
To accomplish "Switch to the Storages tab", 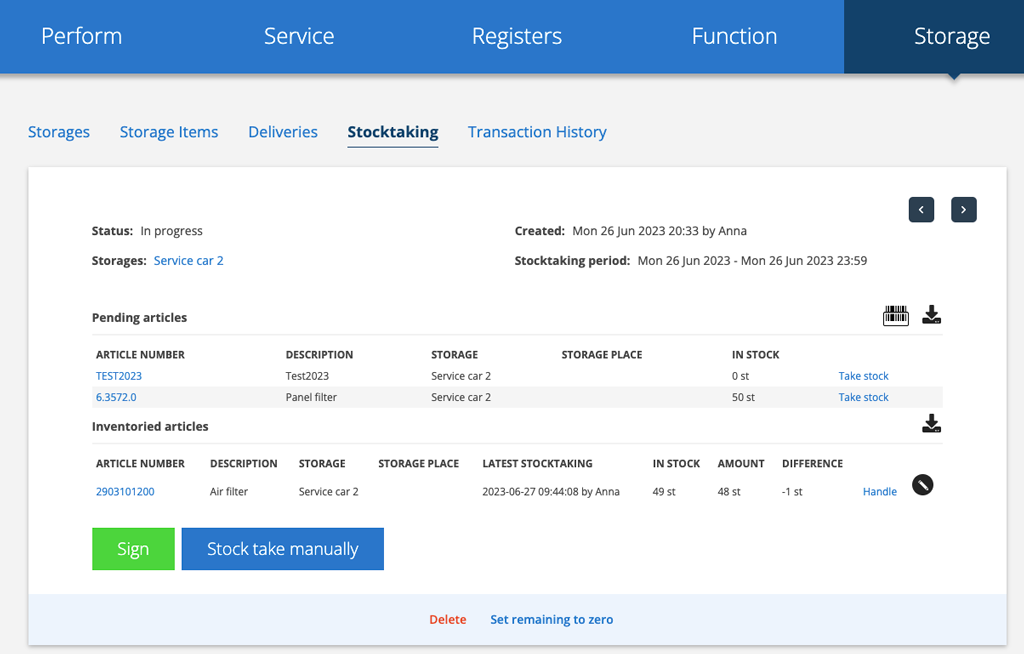I will 59,132.
